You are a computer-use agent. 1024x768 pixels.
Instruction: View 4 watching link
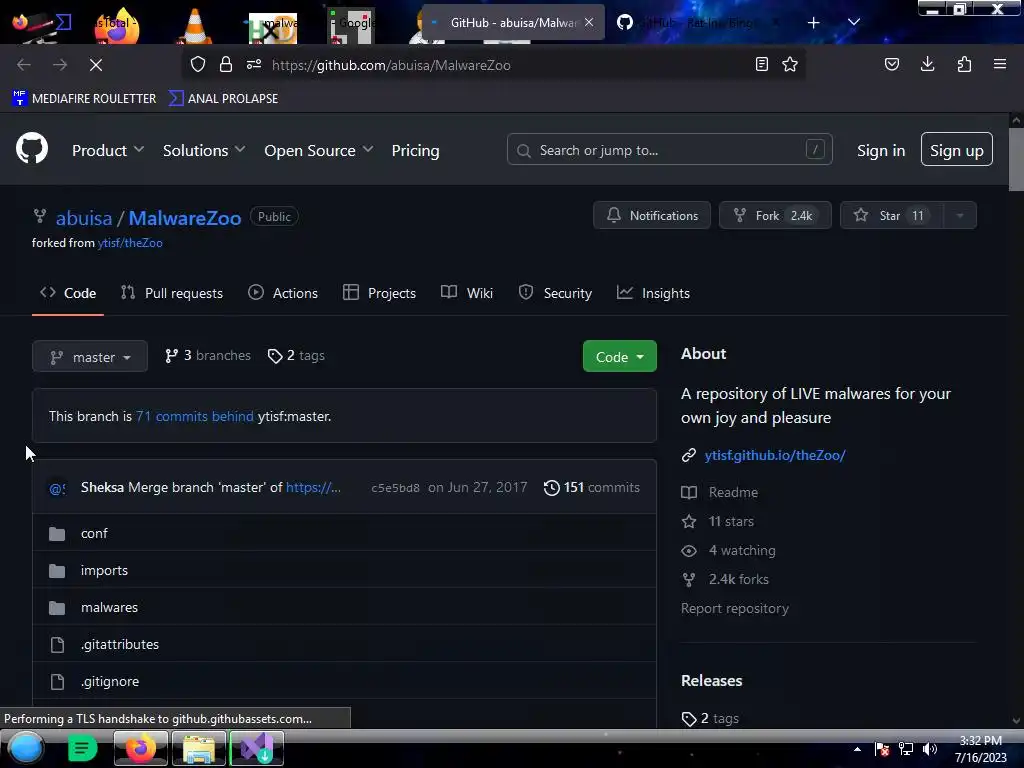point(728,551)
